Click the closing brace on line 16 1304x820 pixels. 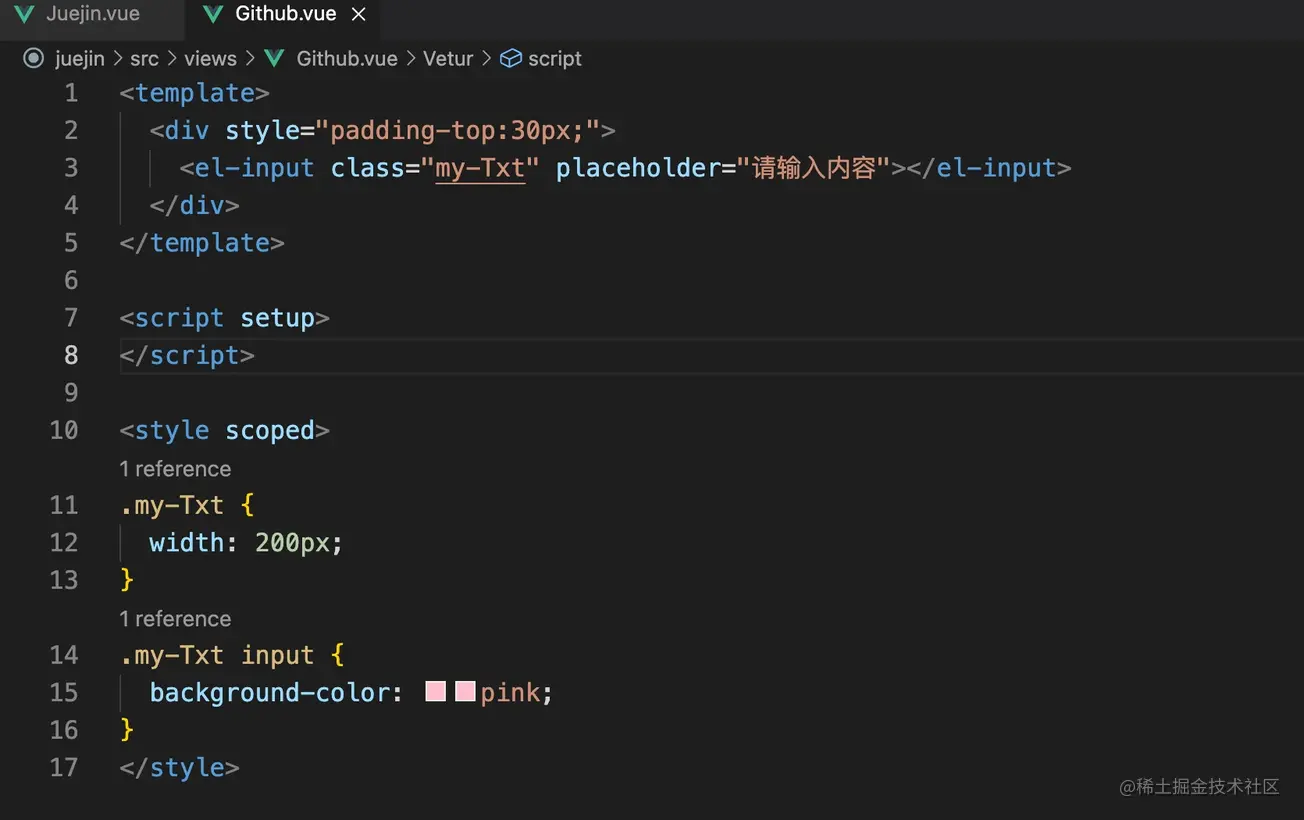pos(127,730)
